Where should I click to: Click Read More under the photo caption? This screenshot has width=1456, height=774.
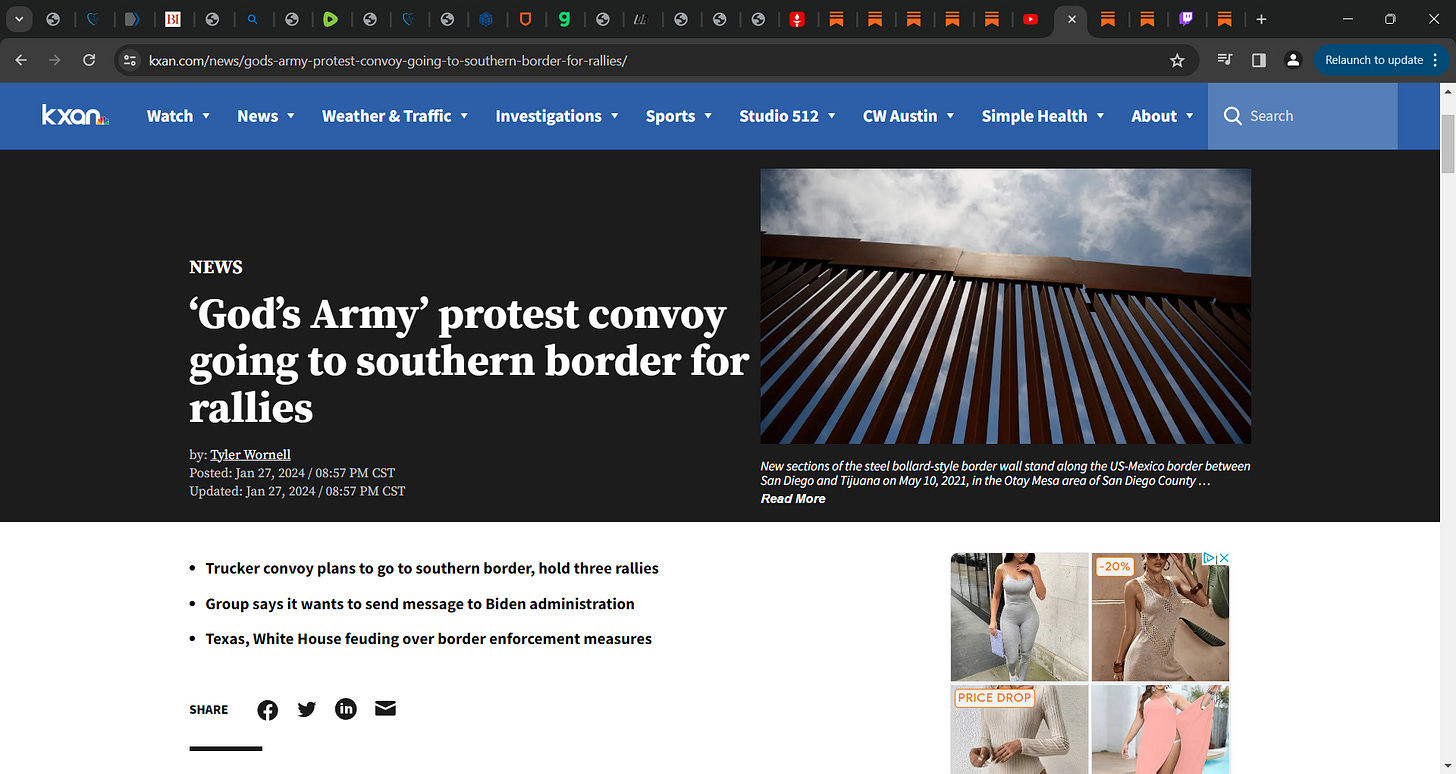pyautogui.click(x=793, y=499)
